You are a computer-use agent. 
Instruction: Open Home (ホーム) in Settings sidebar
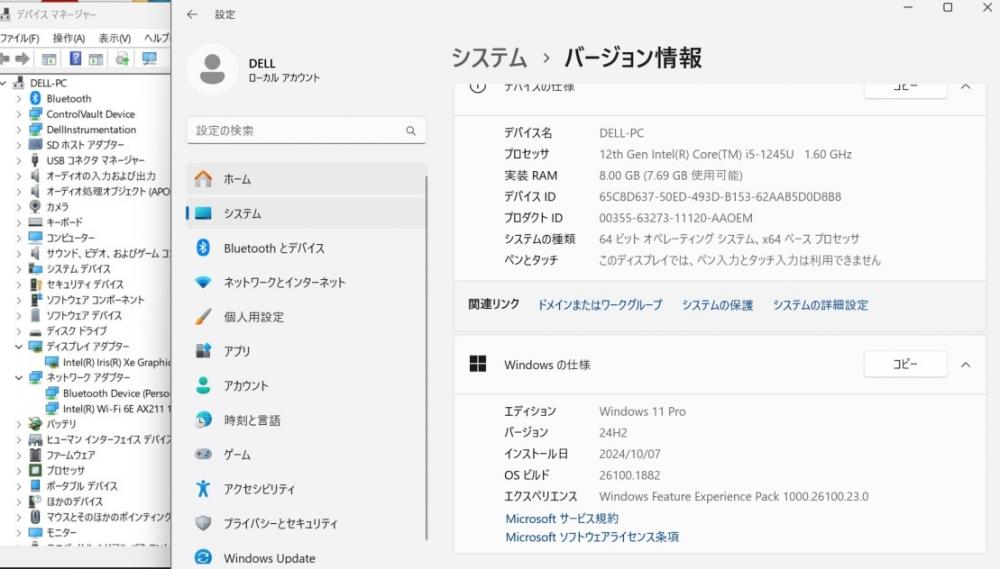click(306, 179)
